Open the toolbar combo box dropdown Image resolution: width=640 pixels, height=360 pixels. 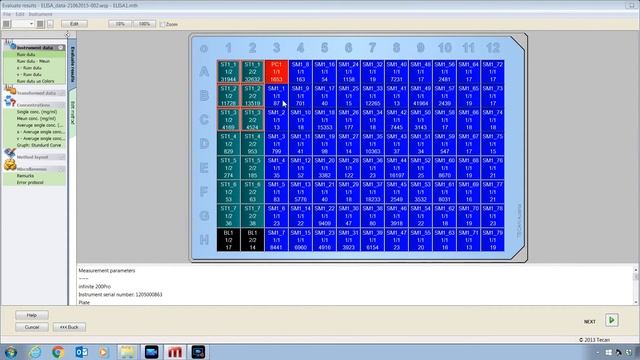point(31,24)
